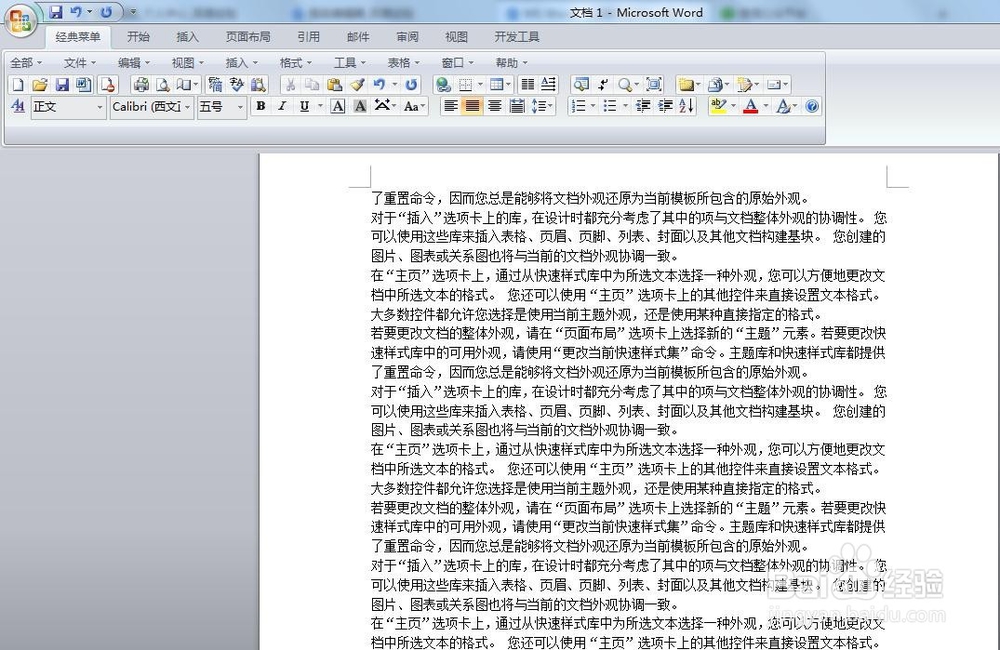
Task: Toggle underline formatting
Action: 304,107
